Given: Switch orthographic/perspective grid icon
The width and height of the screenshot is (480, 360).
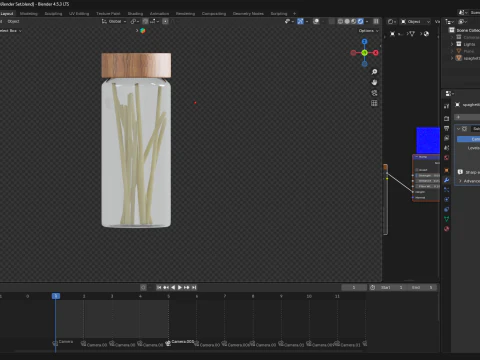Looking at the screenshot, I should click(x=374, y=103).
